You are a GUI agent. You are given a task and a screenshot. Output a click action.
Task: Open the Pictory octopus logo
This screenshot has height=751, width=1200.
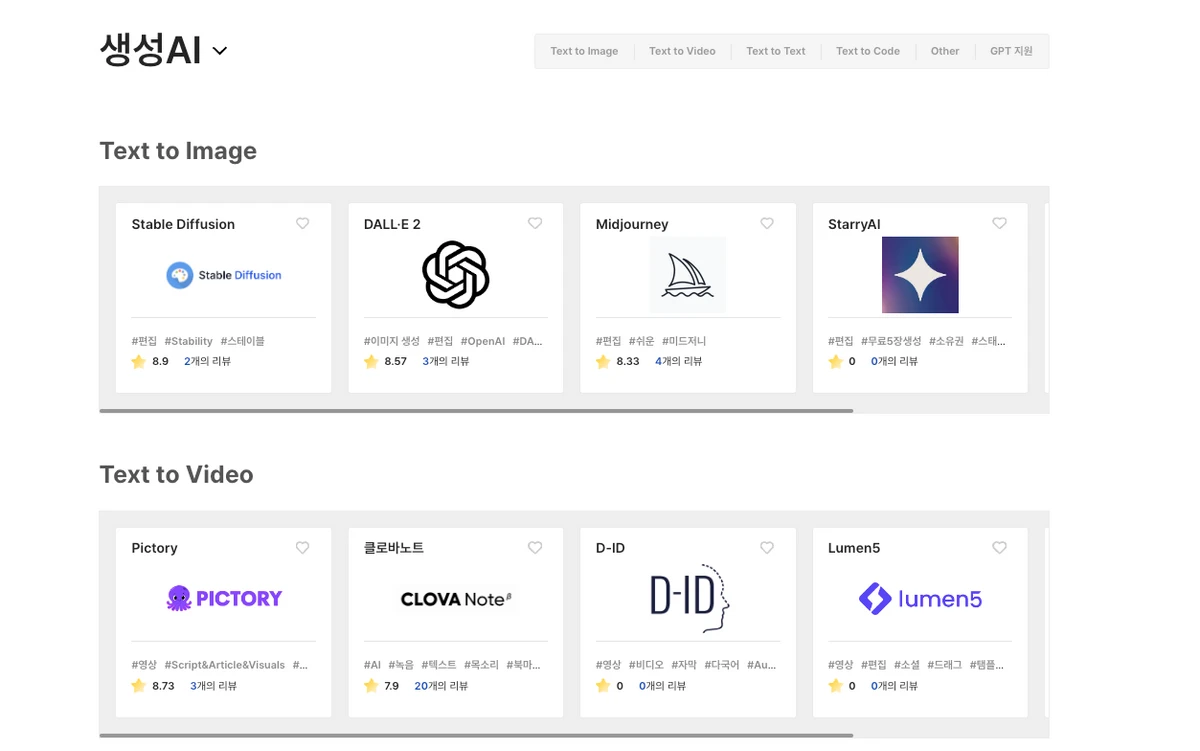click(224, 599)
